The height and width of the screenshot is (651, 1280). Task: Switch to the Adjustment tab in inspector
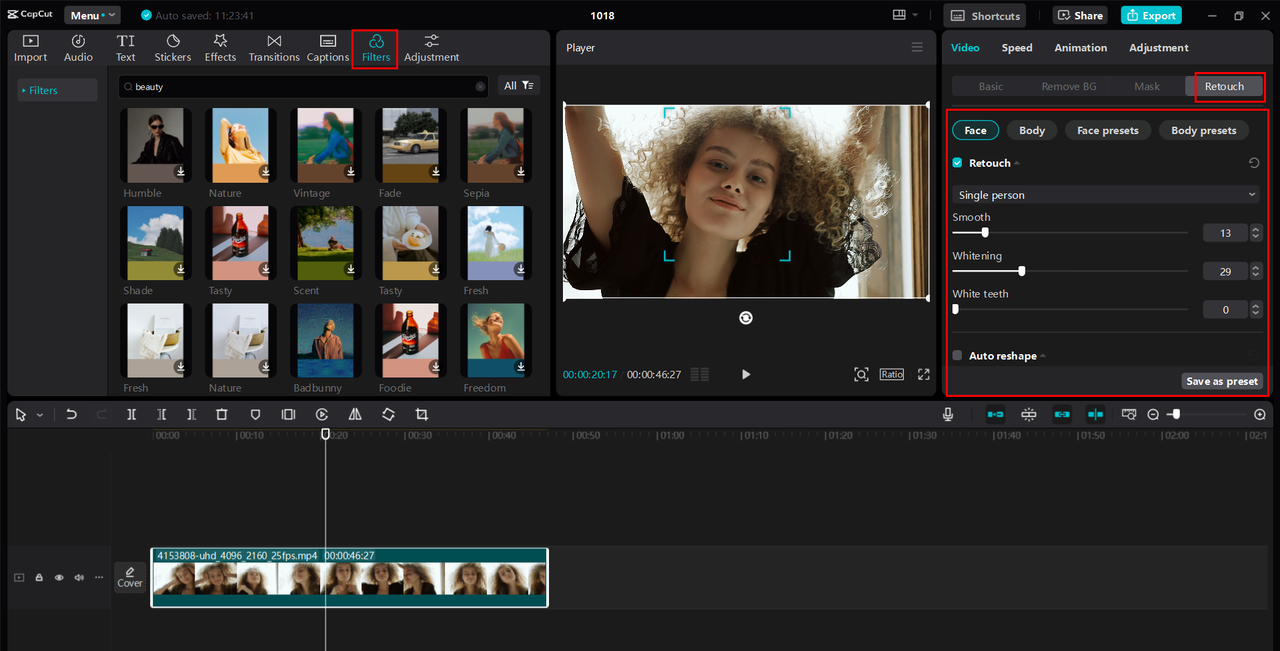(x=1159, y=47)
